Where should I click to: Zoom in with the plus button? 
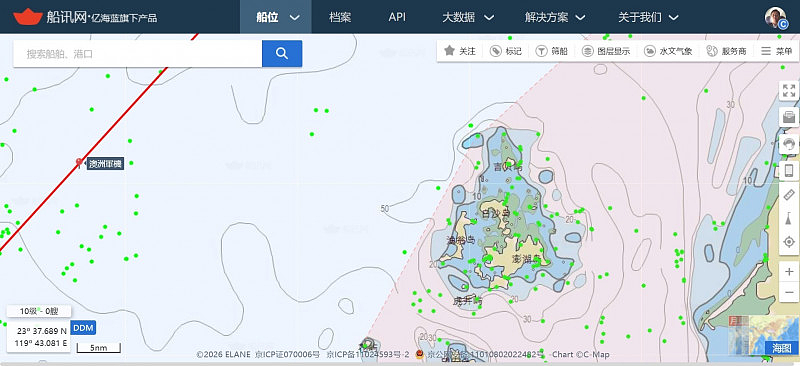(x=789, y=271)
